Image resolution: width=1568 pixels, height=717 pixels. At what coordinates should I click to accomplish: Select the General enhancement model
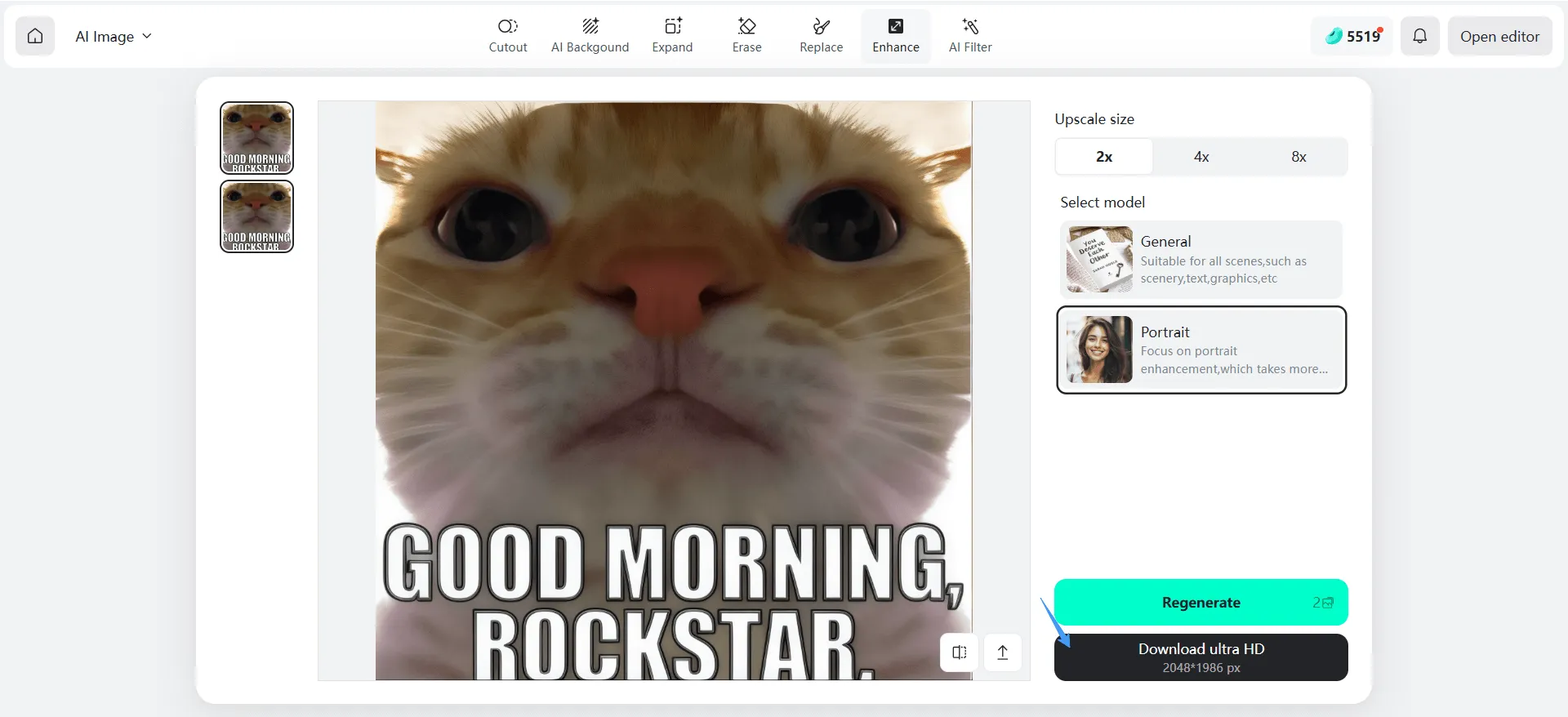click(1201, 260)
